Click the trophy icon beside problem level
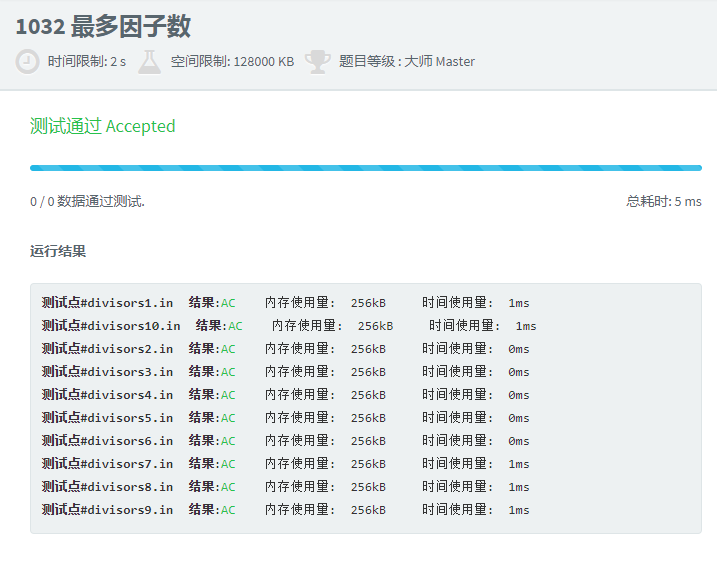The height and width of the screenshot is (575, 717). tap(317, 62)
